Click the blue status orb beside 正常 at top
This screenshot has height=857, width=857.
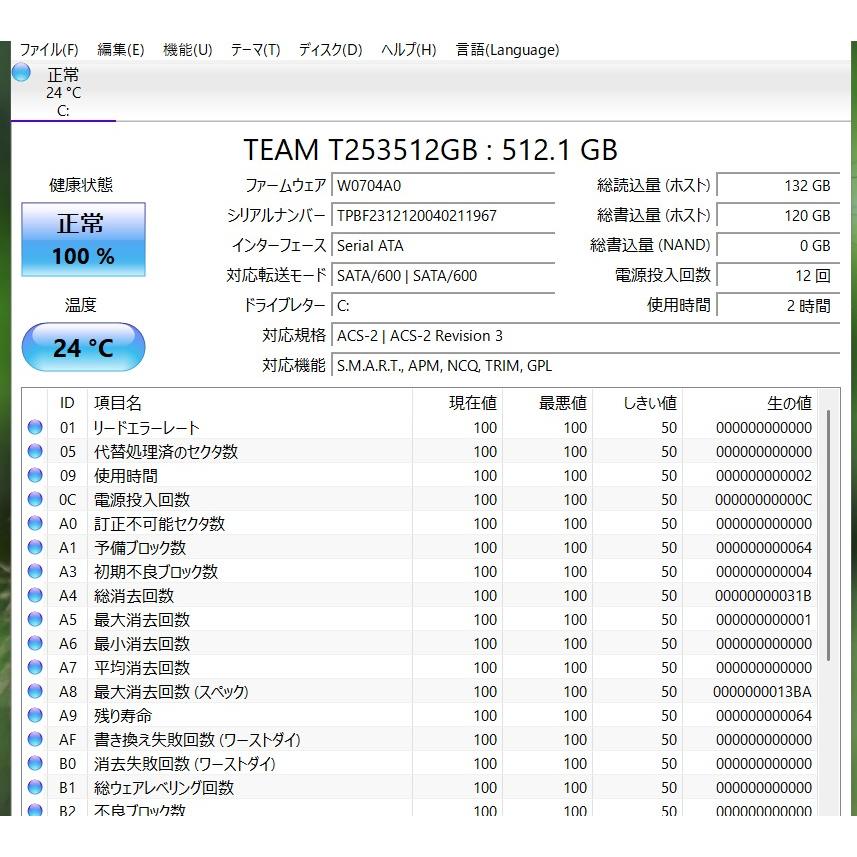click(21, 72)
